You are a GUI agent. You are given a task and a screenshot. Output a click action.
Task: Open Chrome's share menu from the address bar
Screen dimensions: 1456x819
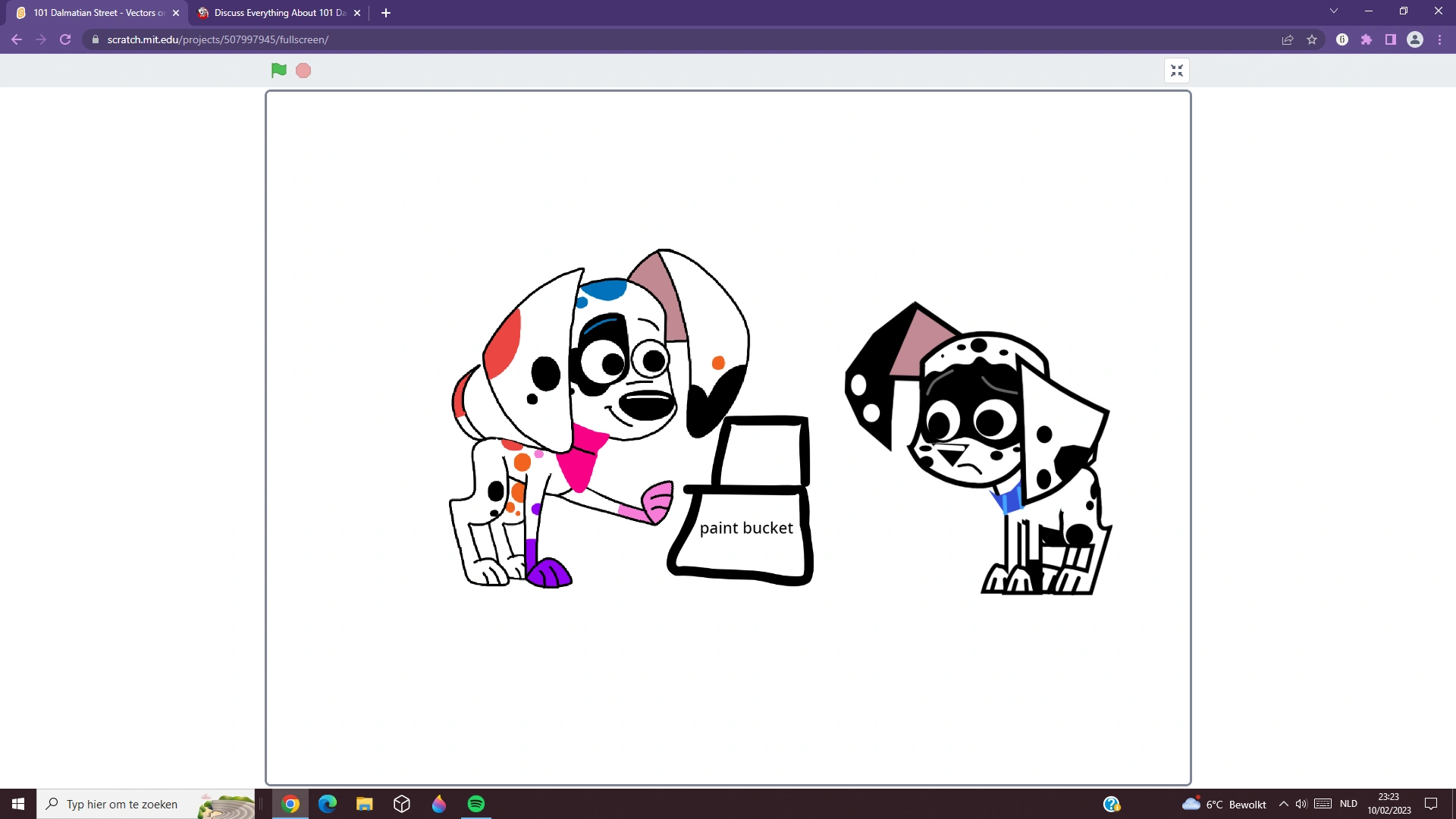[x=1288, y=39]
